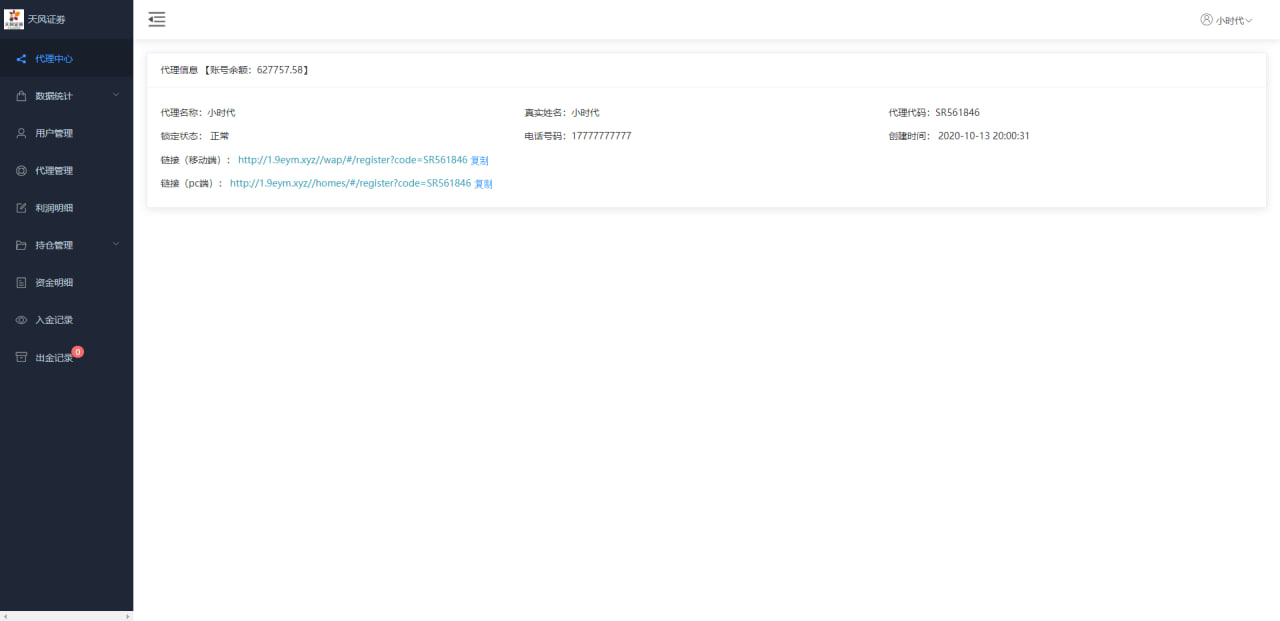1280x621 pixels.
Task: Click the 锁定状态 value 正常
Action: [x=219, y=136]
